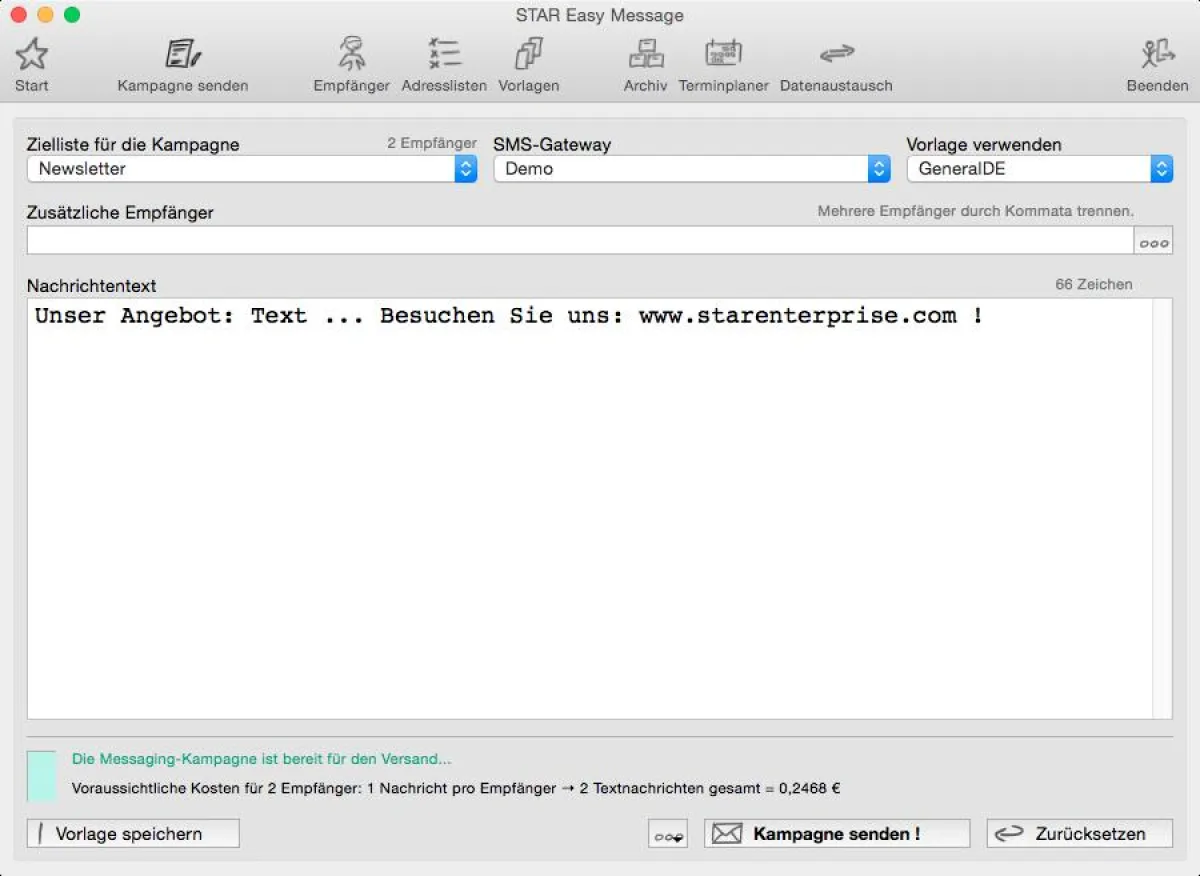Open the Terminplaner
The width and height of the screenshot is (1200, 876).
723,60
